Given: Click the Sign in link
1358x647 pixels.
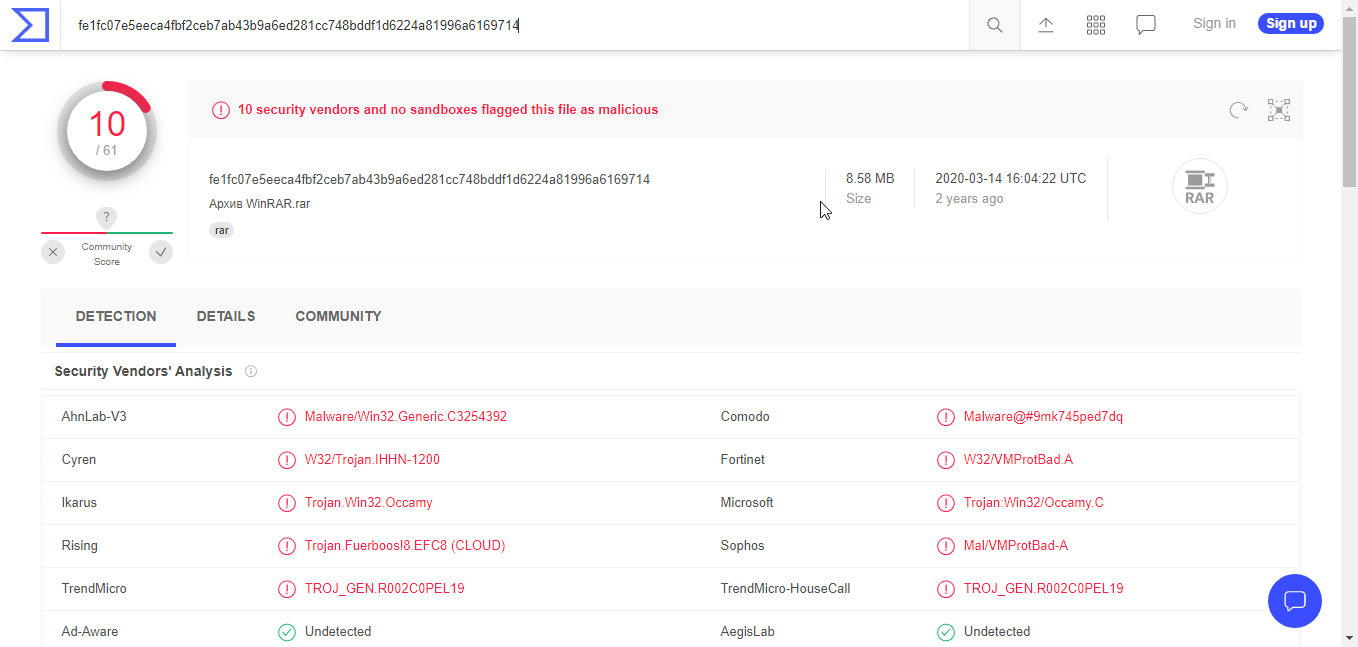Looking at the screenshot, I should (1214, 23).
